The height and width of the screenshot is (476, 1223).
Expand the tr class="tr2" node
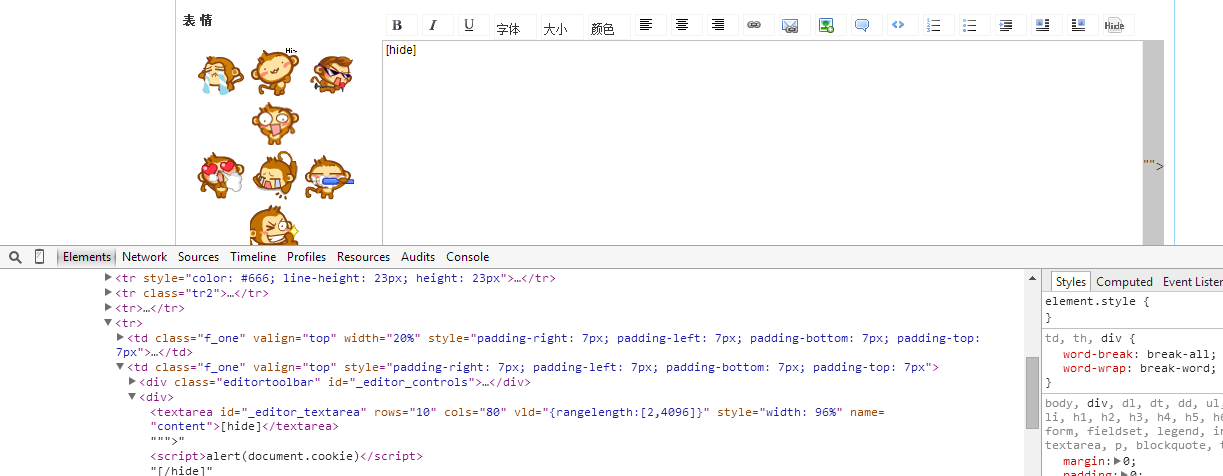pos(109,293)
